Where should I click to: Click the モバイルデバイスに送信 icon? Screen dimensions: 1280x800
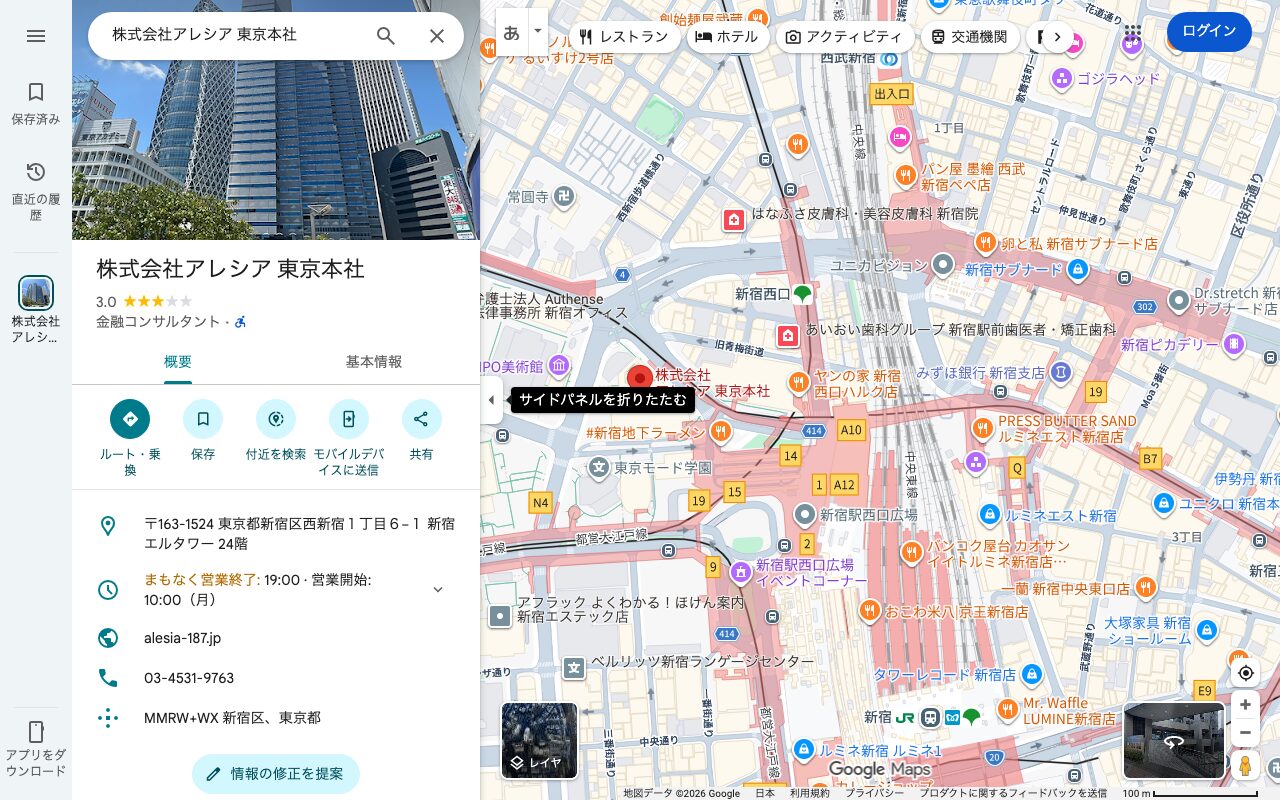pos(349,419)
